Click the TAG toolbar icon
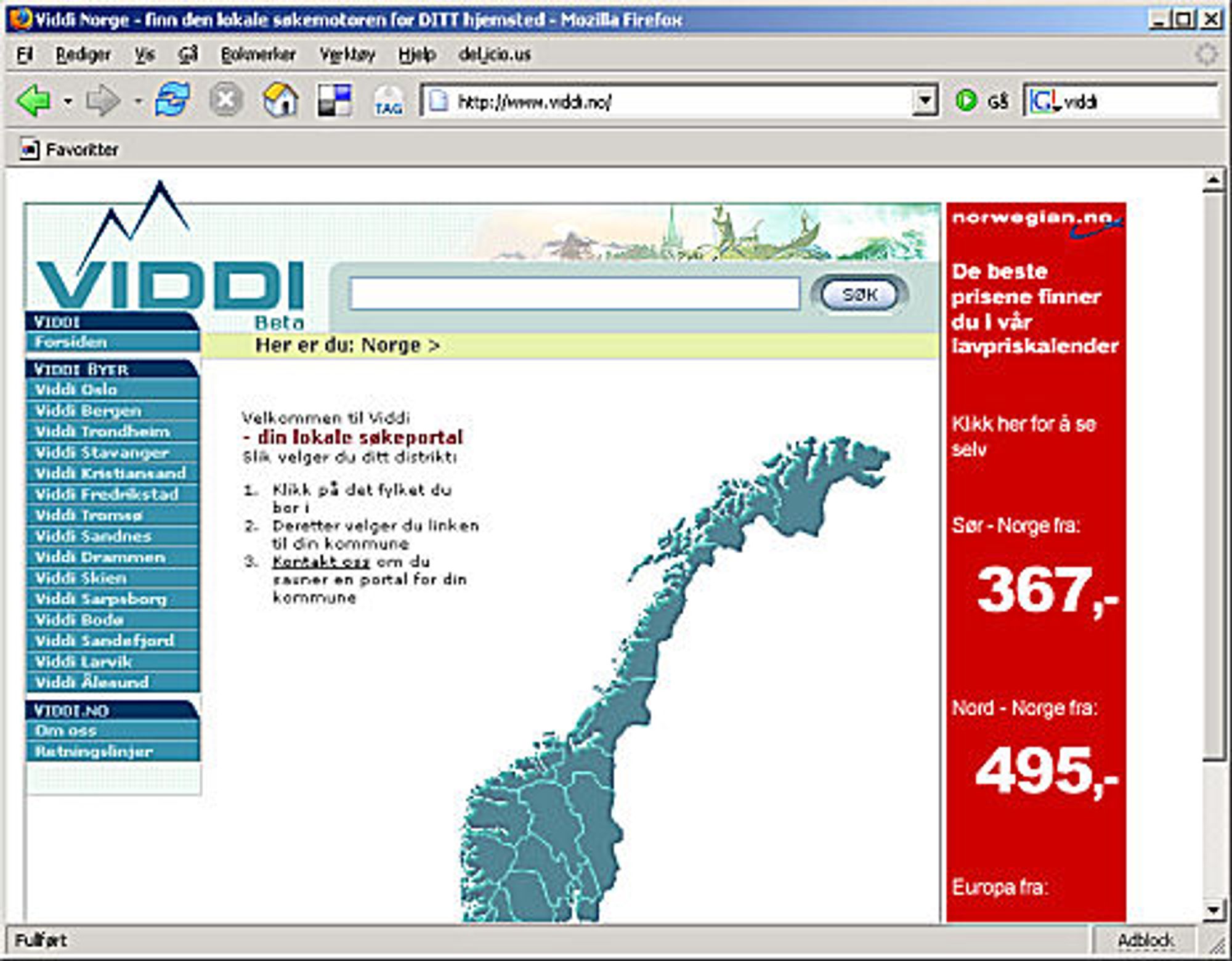Image resolution: width=1232 pixels, height=961 pixels. click(x=389, y=102)
